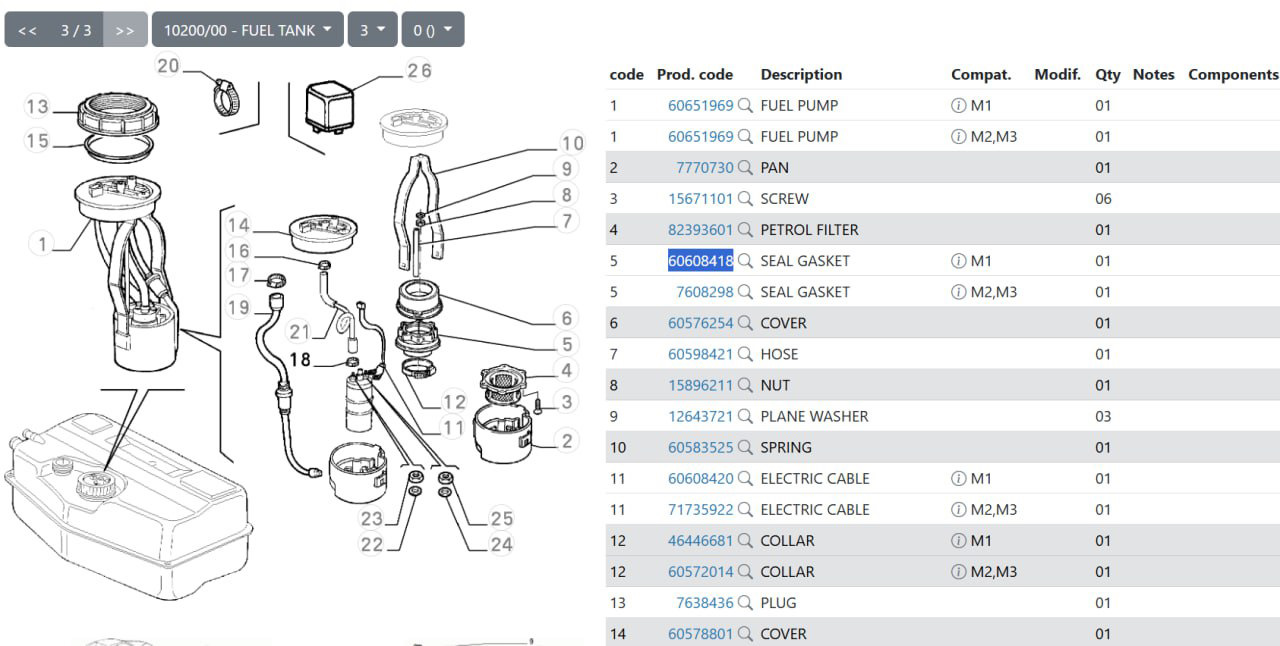This screenshot has width=1280, height=646.
Task: Open the 0 () dropdown
Action: [433, 30]
